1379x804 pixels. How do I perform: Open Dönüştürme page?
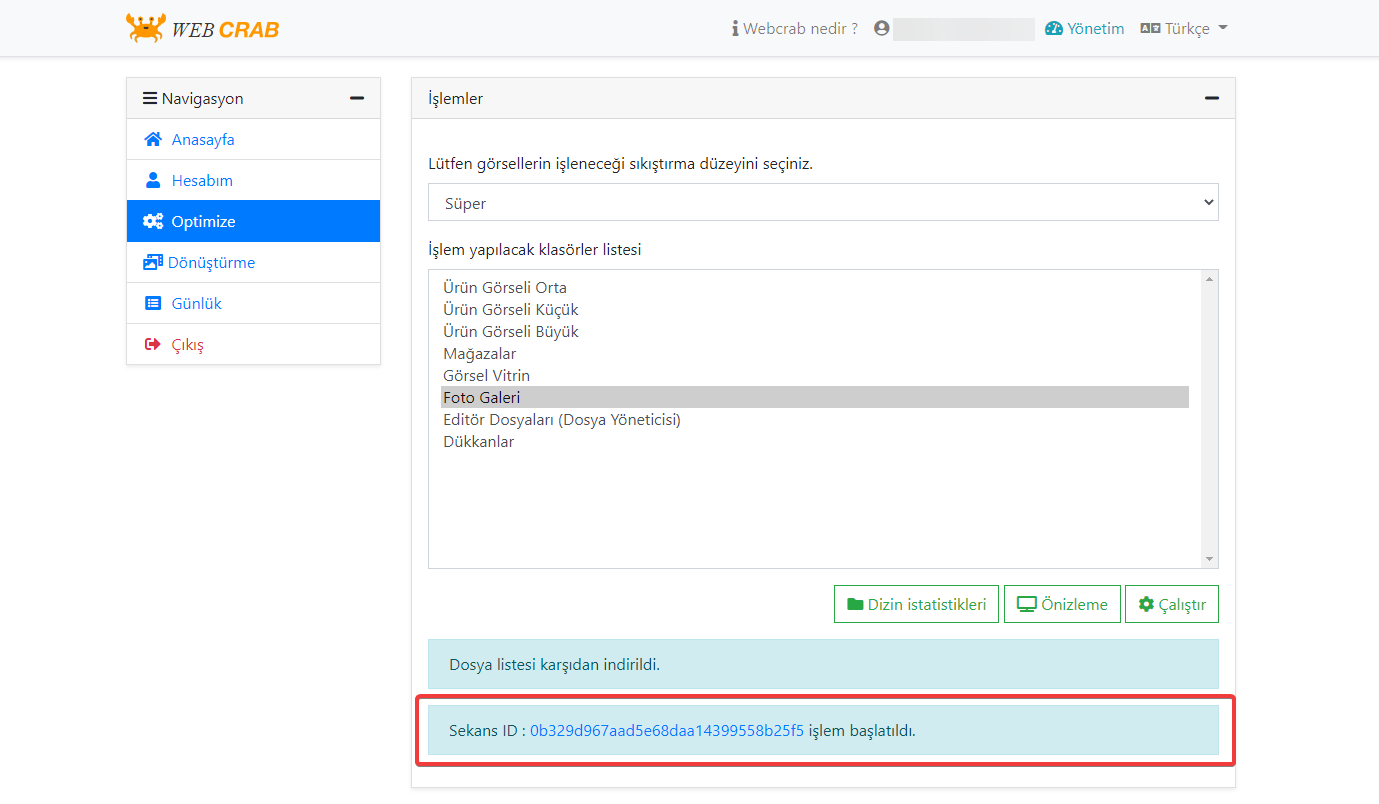coord(253,262)
